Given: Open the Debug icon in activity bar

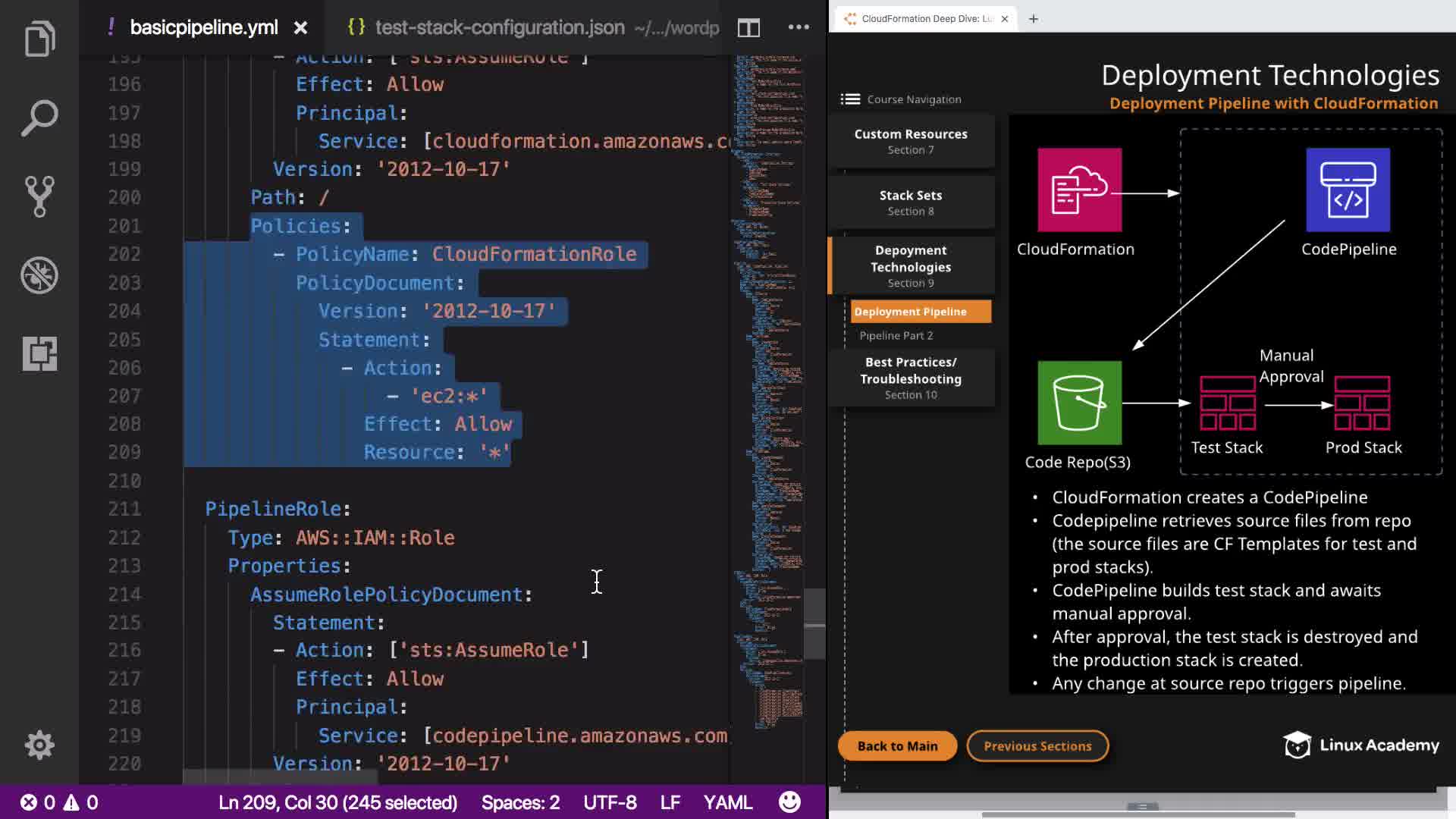Looking at the screenshot, I should pos(39,275).
